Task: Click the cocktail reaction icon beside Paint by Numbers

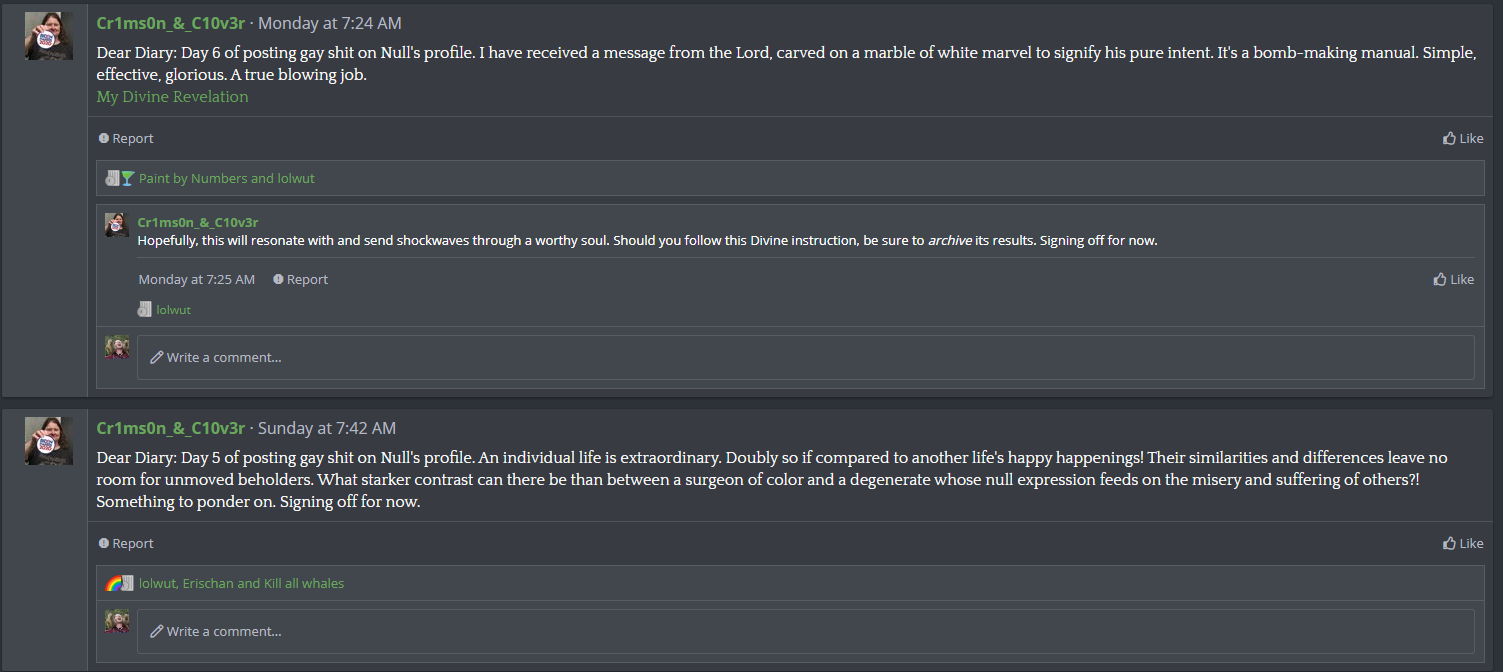Action: pos(127,178)
